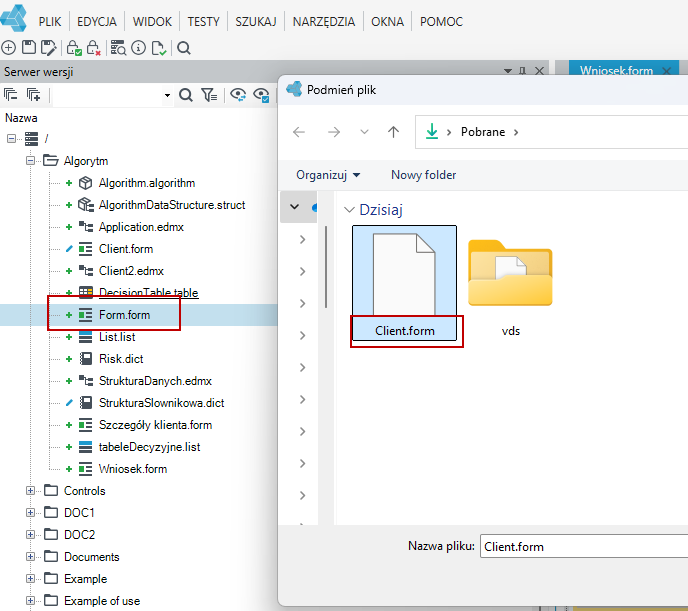Collapse the Algorytm folder
The height and width of the screenshot is (611, 688).
pos(30,161)
